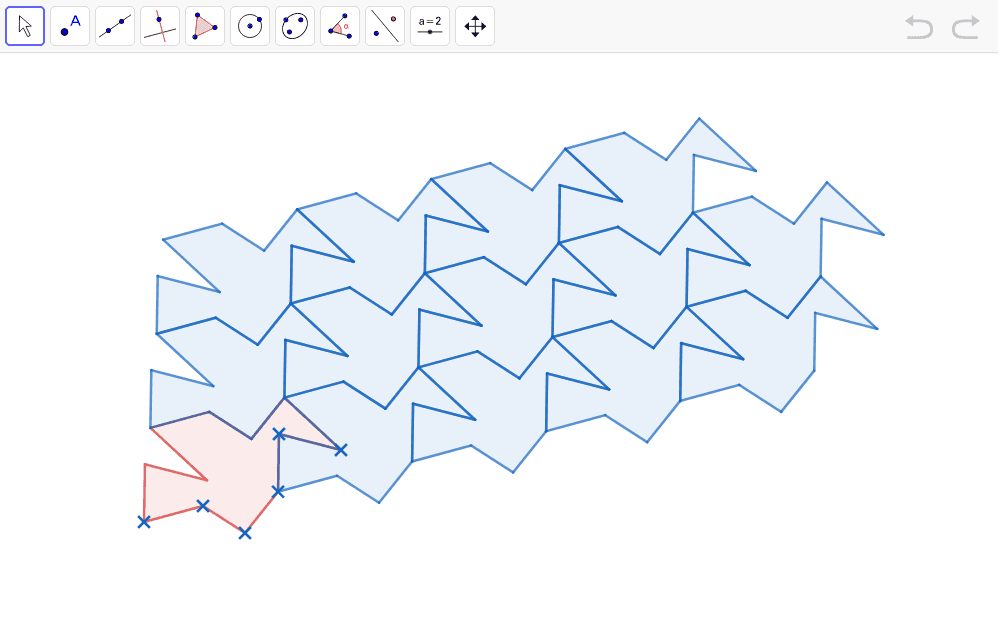The image size is (1000, 630).
Task: Click the Redo arrow
Action: (965, 28)
